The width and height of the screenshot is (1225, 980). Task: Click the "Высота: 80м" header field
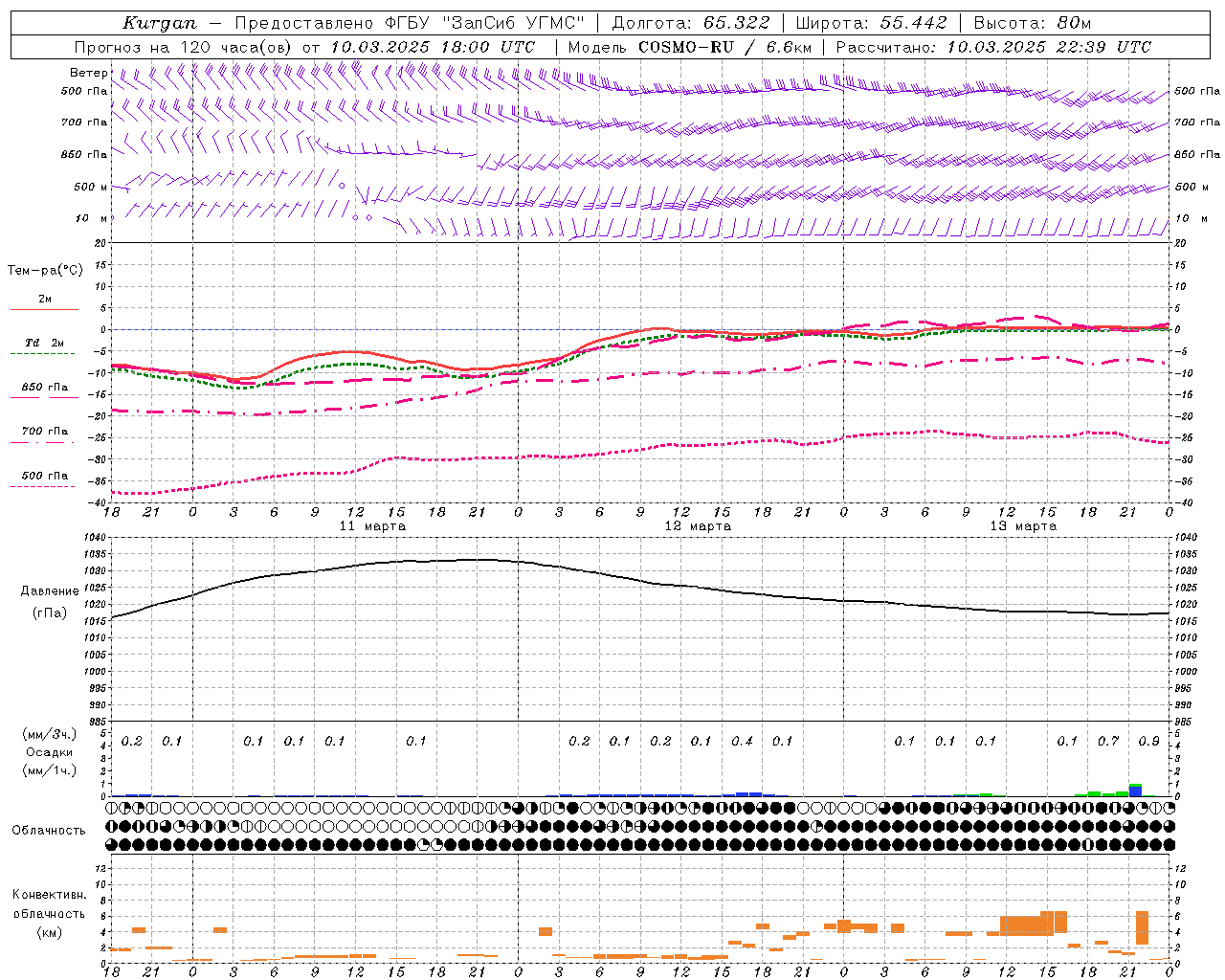point(1032,23)
